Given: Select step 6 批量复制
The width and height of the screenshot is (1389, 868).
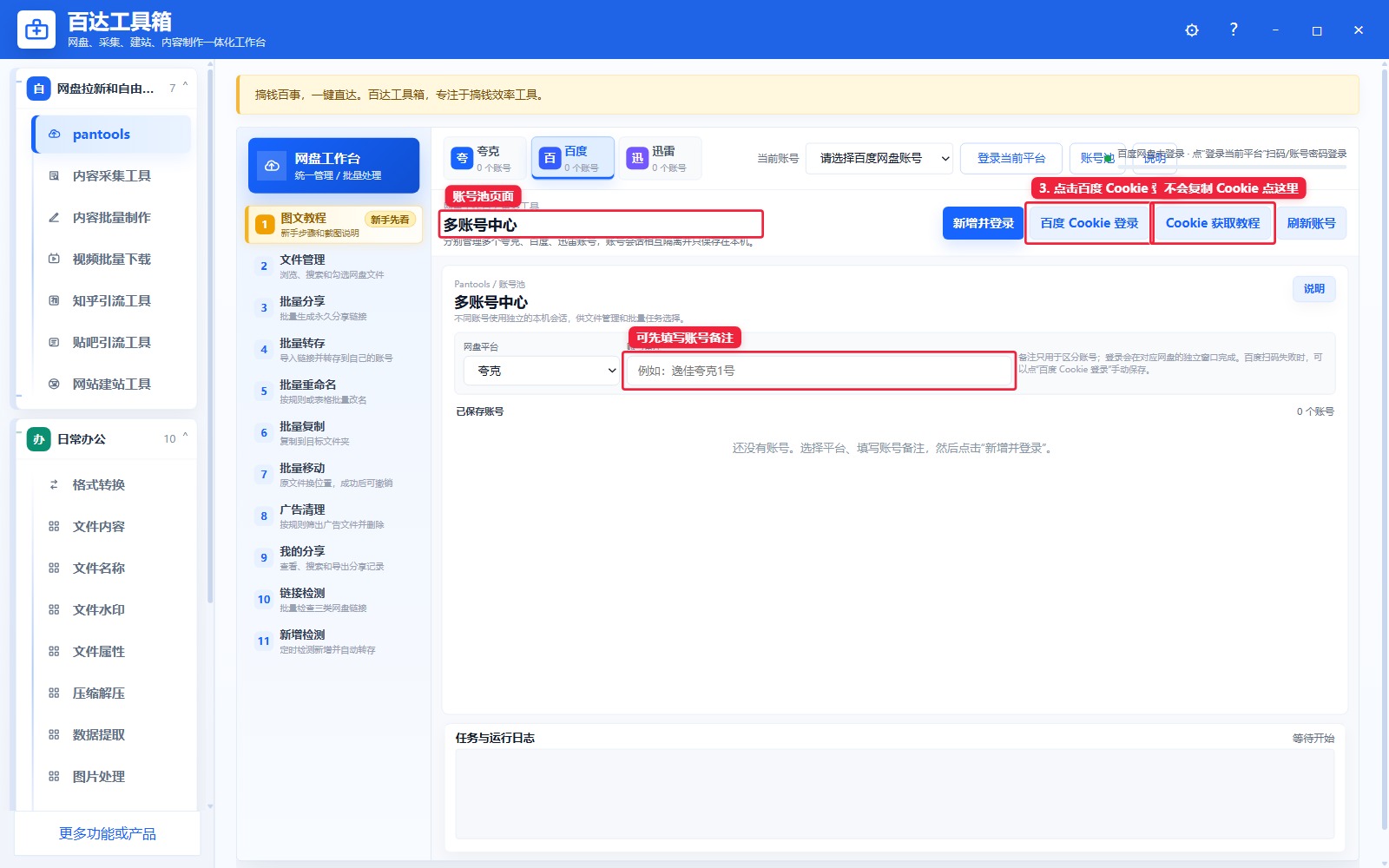Looking at the screenshot, I should pyautogui.click(x=334, y=433).
